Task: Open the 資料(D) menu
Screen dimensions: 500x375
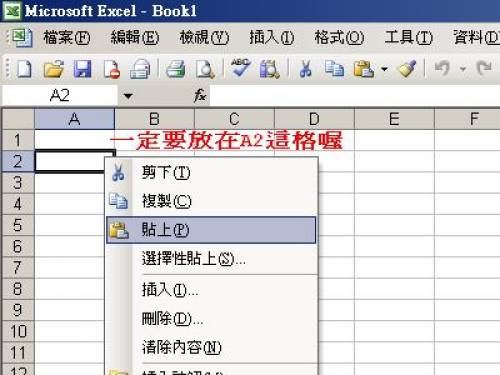Action: coord(476,37)
